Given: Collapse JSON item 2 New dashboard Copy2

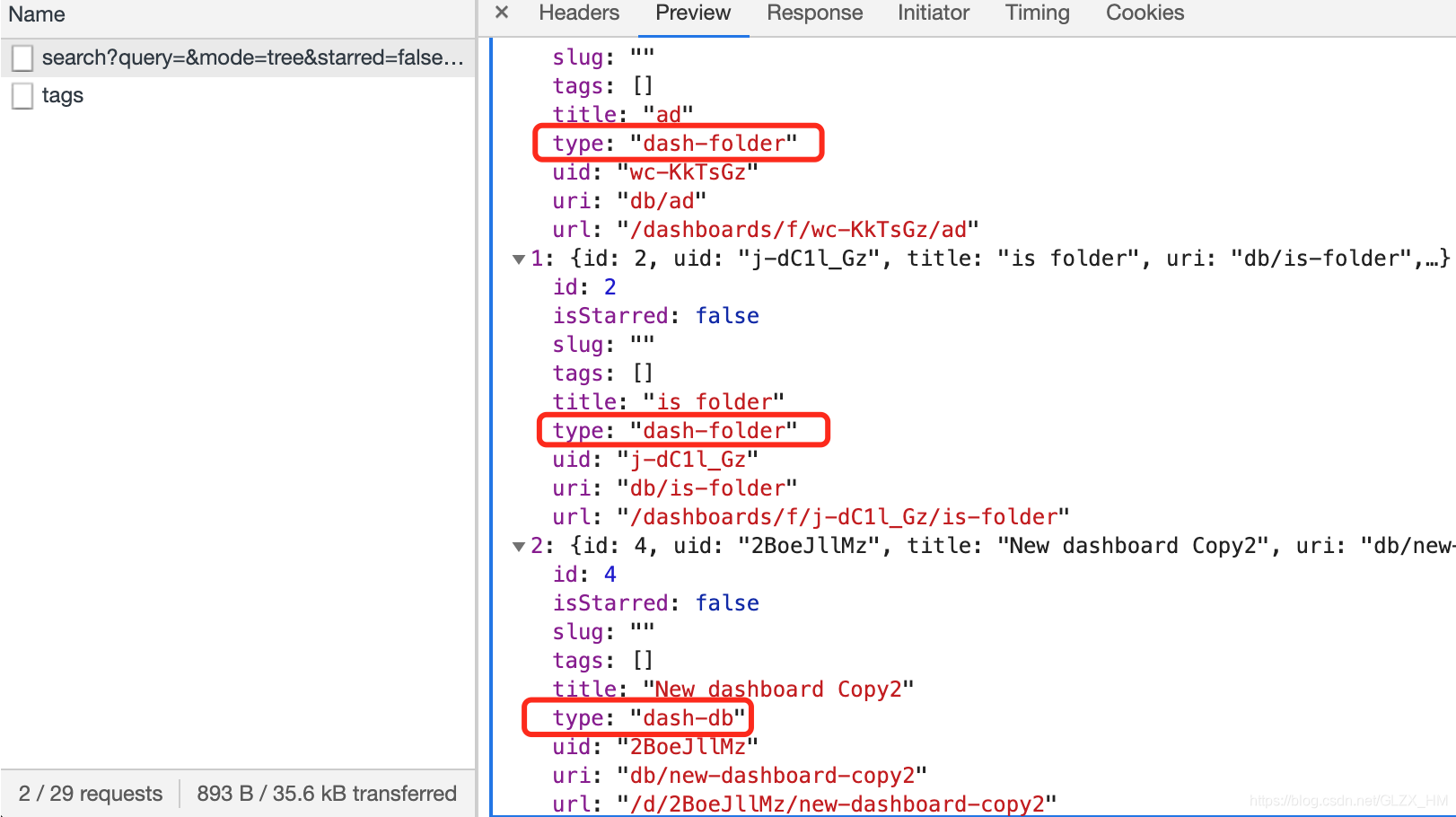Looking at the screenshot, I should coord(518,547).
